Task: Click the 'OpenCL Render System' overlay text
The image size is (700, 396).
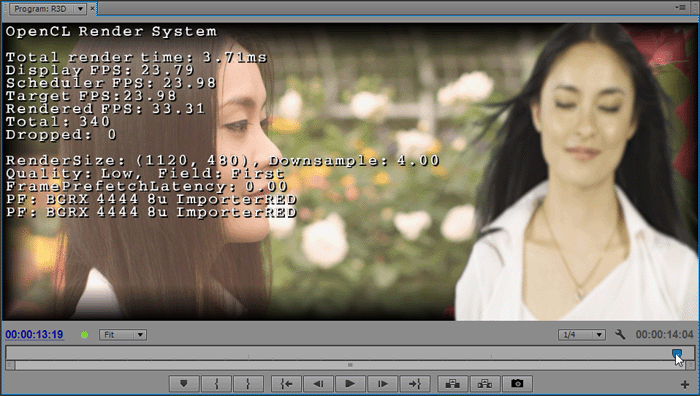Action: click(x=111, y=32)
